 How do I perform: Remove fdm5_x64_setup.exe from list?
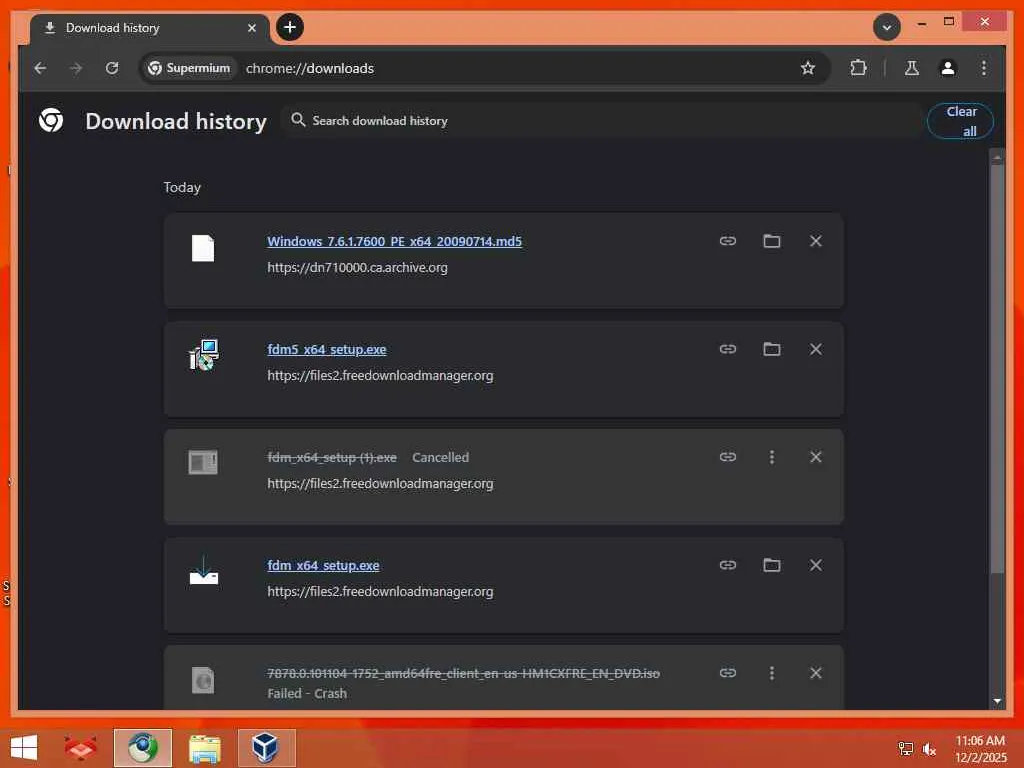pos(816,349)
